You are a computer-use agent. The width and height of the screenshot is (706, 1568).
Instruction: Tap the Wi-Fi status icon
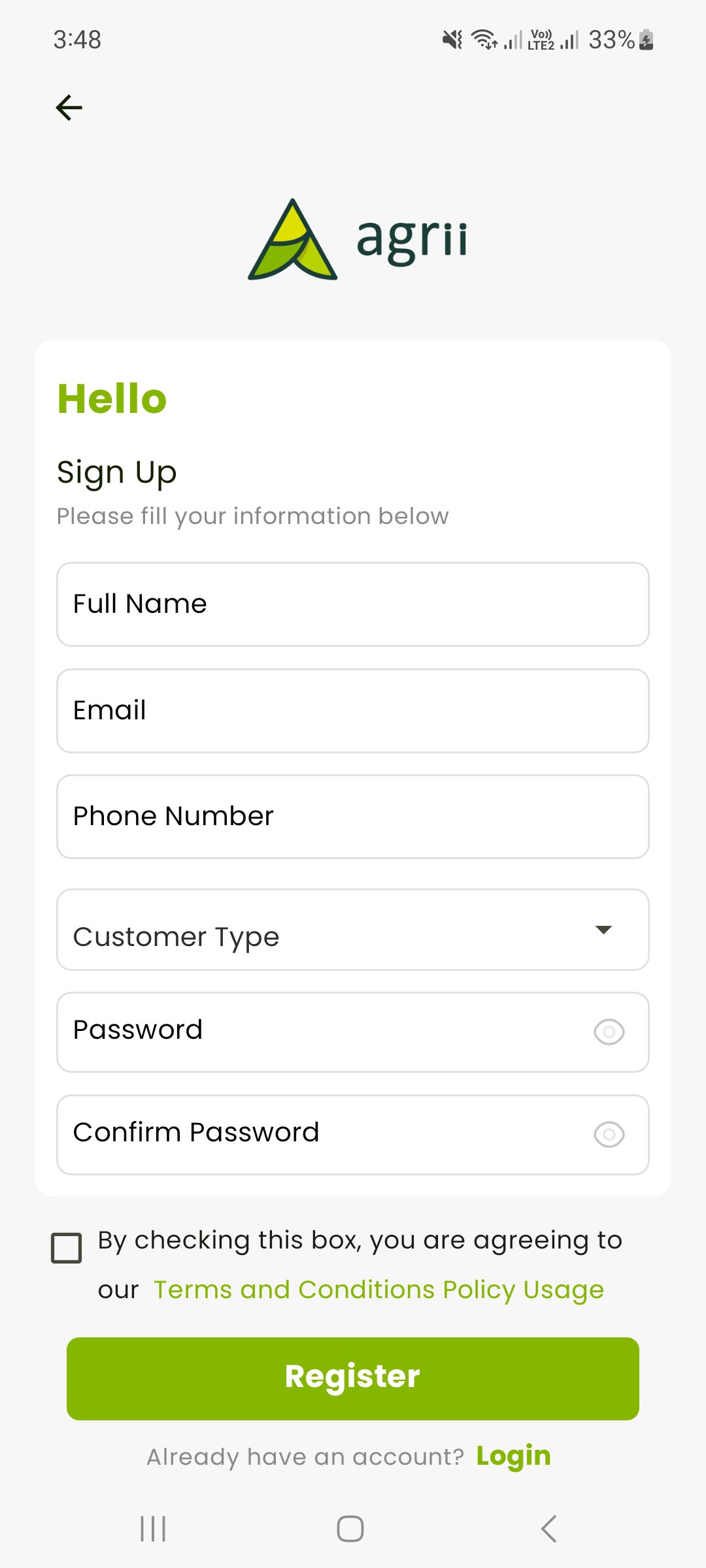pos(484,40)
